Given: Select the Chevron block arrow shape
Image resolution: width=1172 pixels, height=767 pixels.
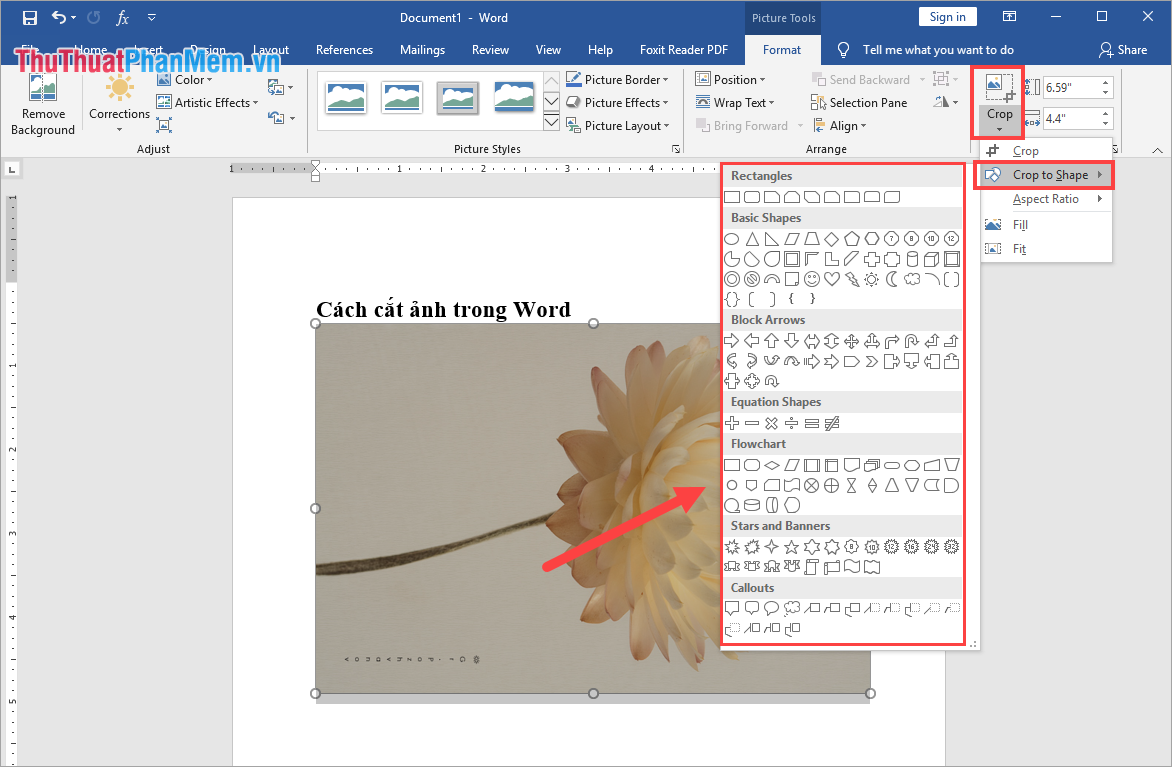Looking at the screenshot, I should click(872, 362).
